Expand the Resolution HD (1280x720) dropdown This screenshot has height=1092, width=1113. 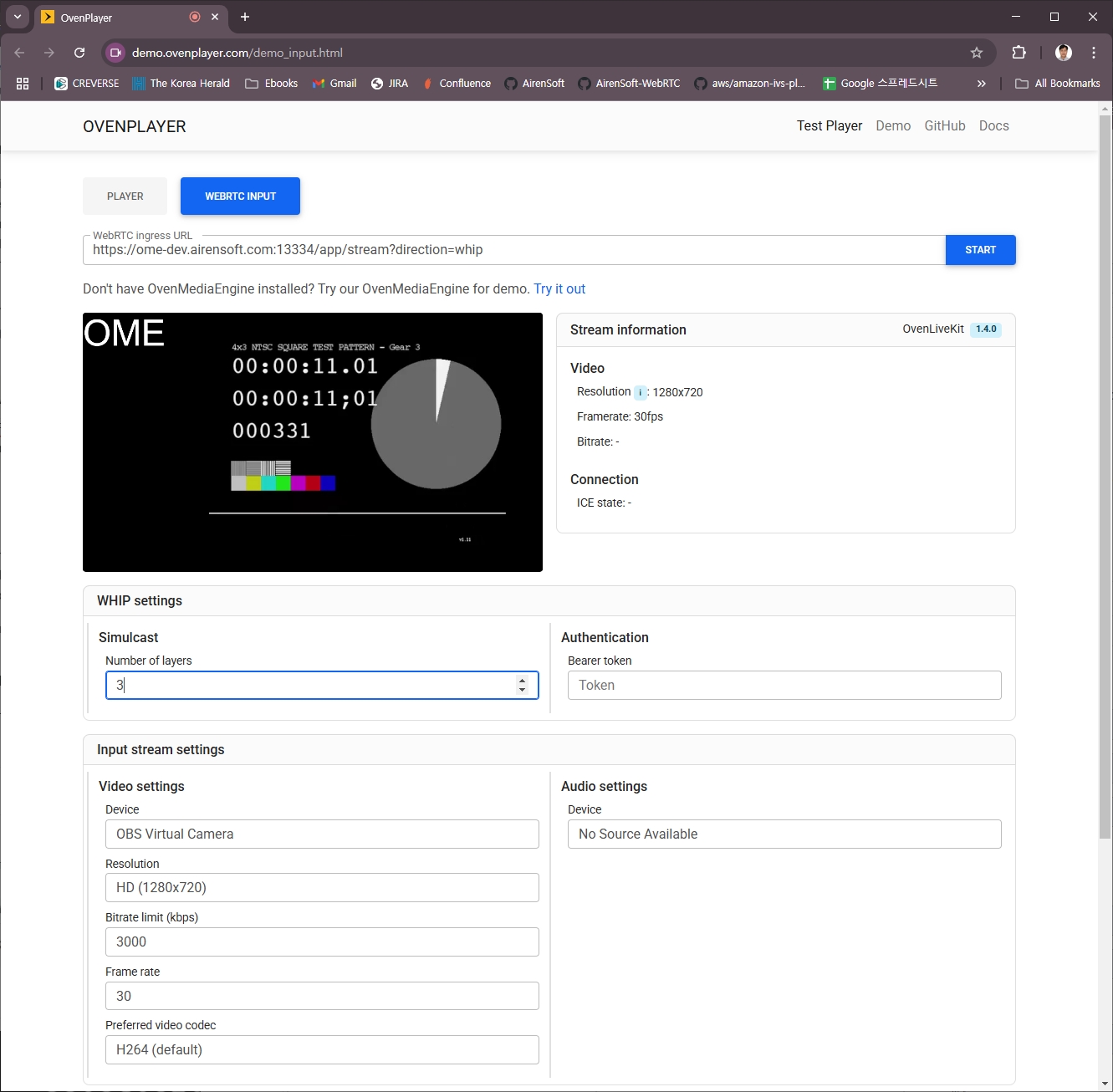pyautogui.click(x=322, y=887)
